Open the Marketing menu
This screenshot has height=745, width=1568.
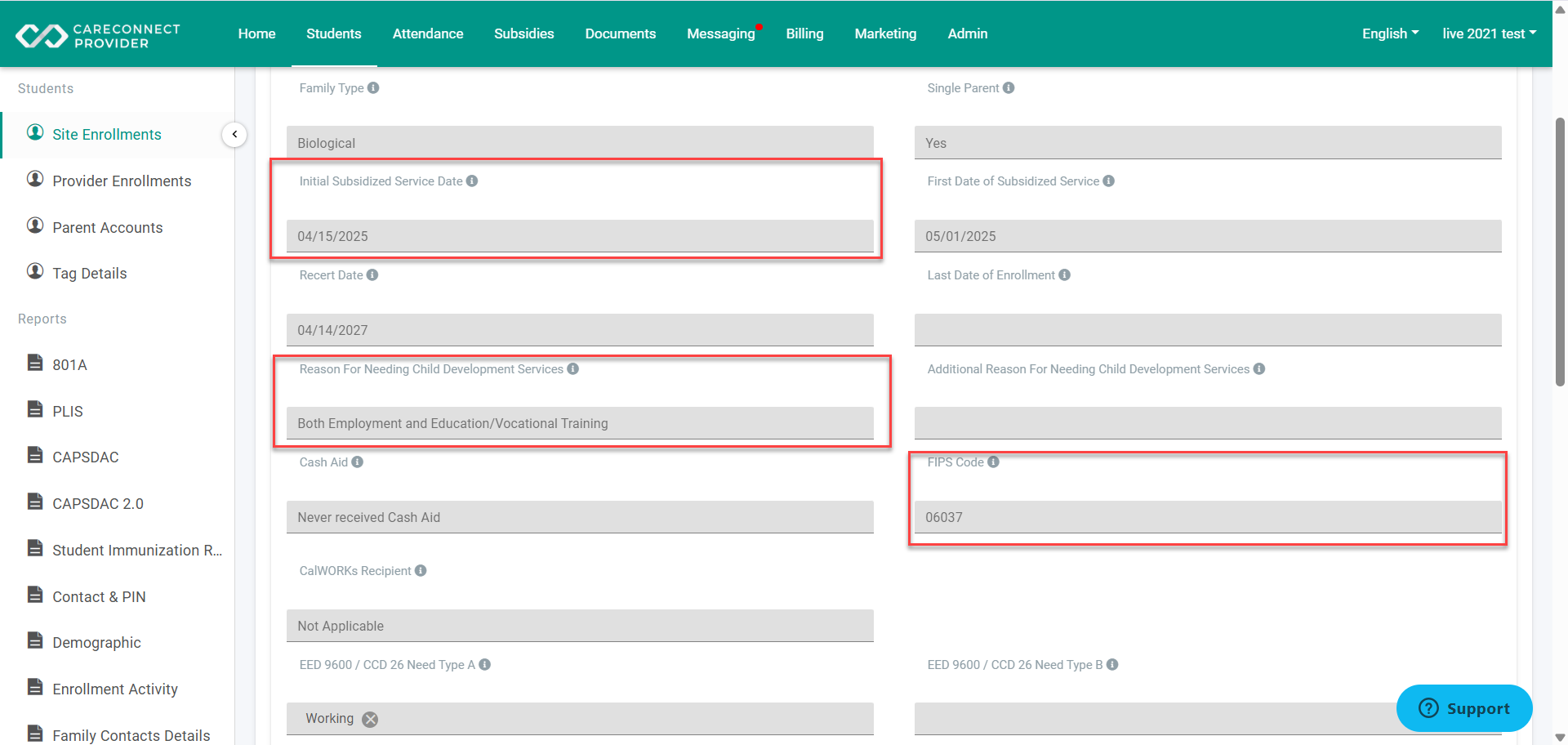(885, 33)
